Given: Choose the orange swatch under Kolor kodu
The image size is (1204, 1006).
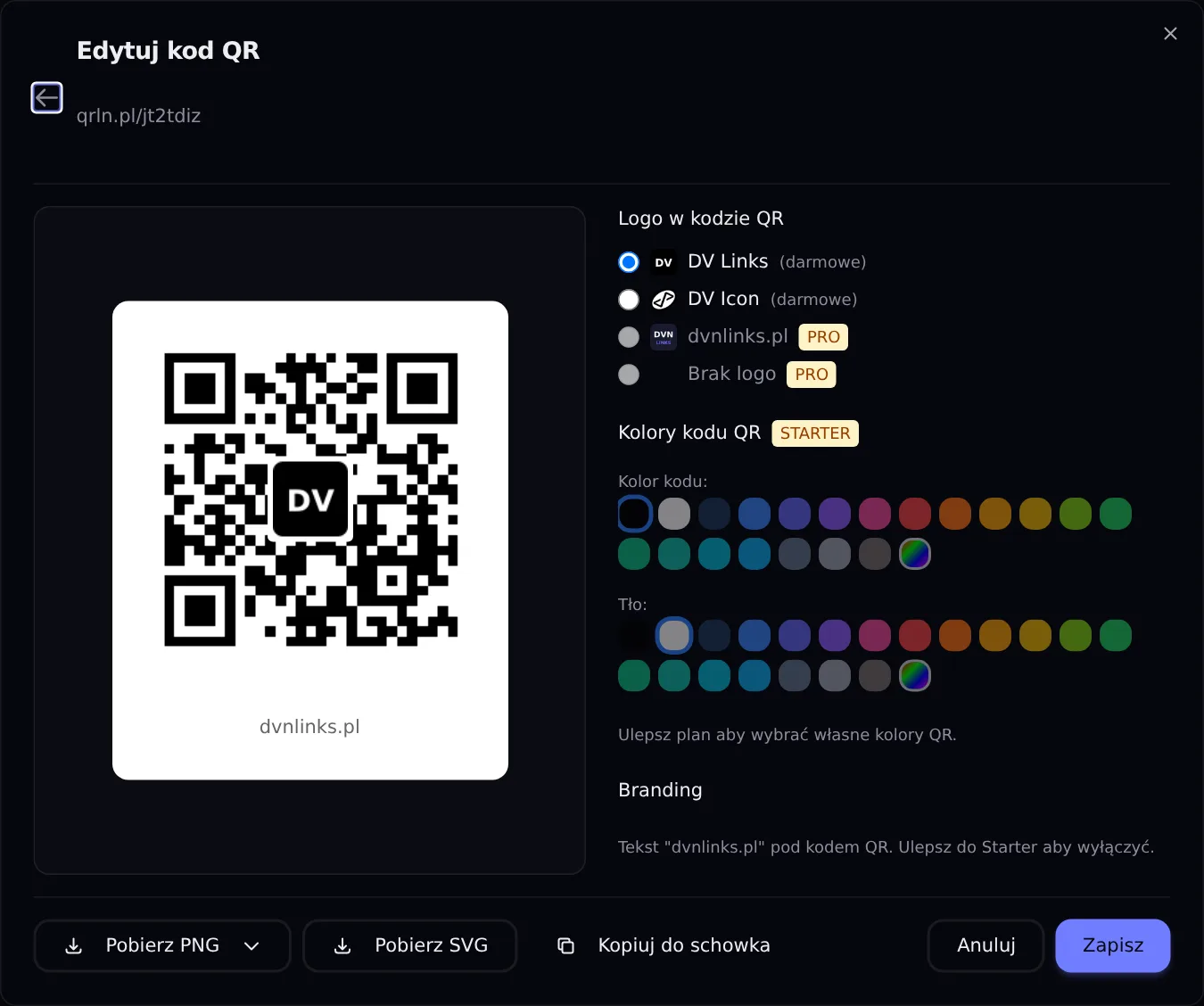Looking at the screenshot, I should tap(955, 514).
